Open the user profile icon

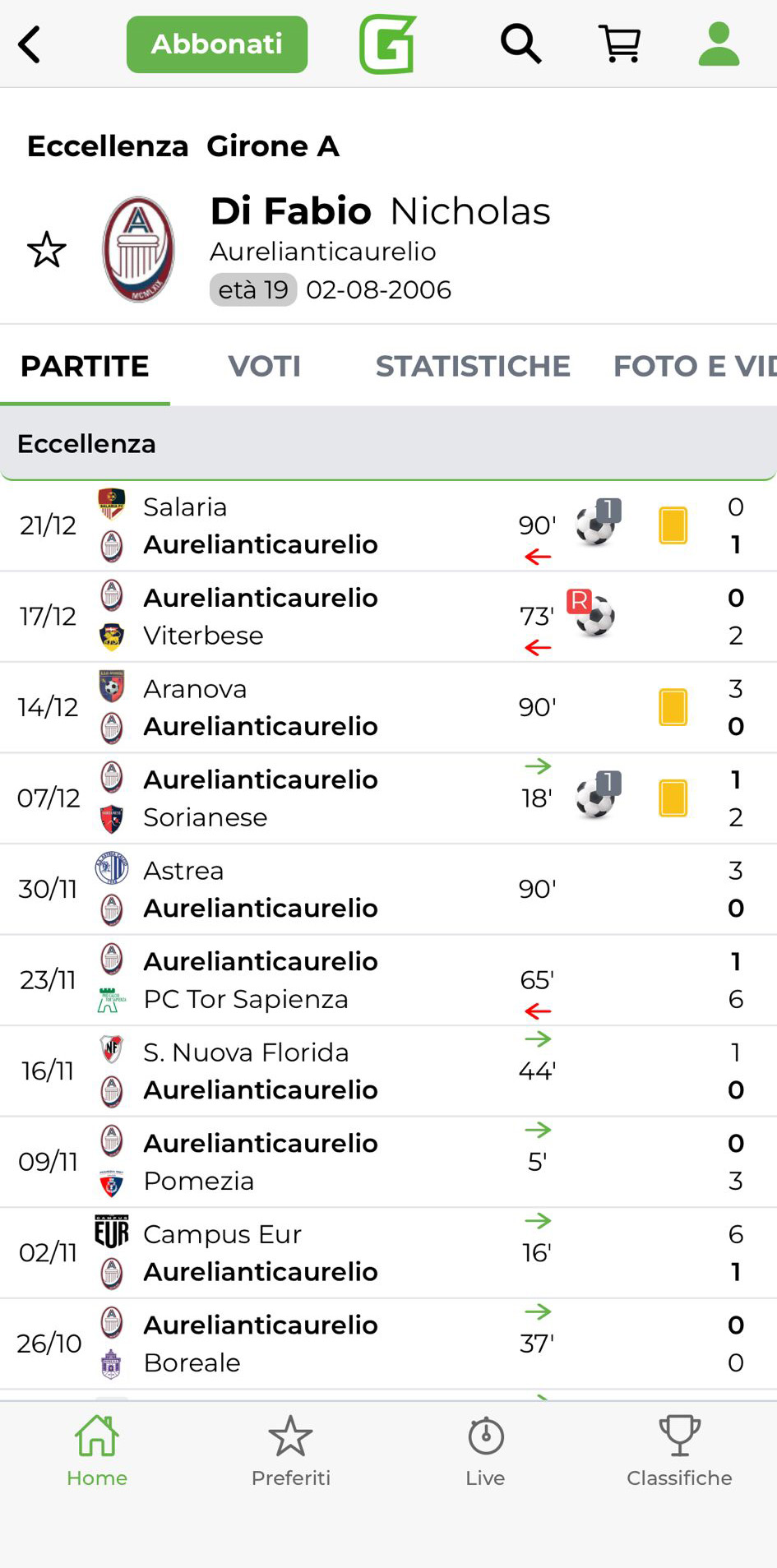click(719, 44)
